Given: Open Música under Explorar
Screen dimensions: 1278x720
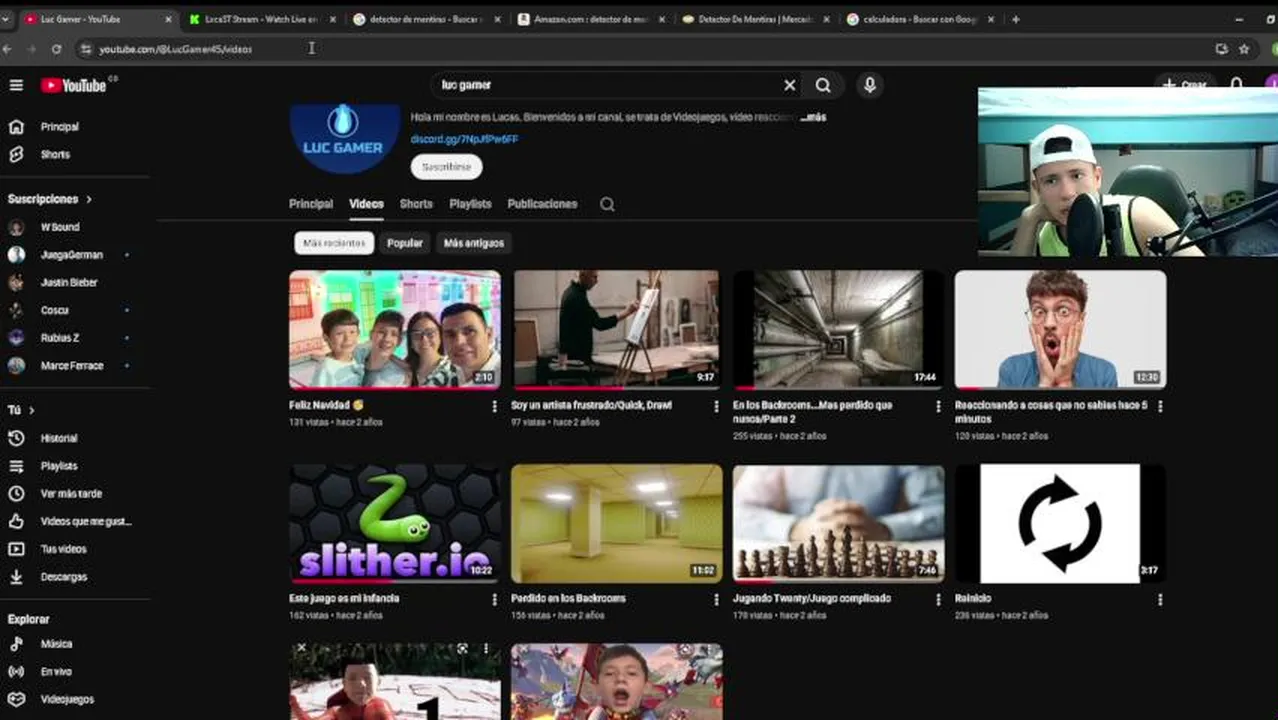Looking at the screenshot, I should click(56, 644).
